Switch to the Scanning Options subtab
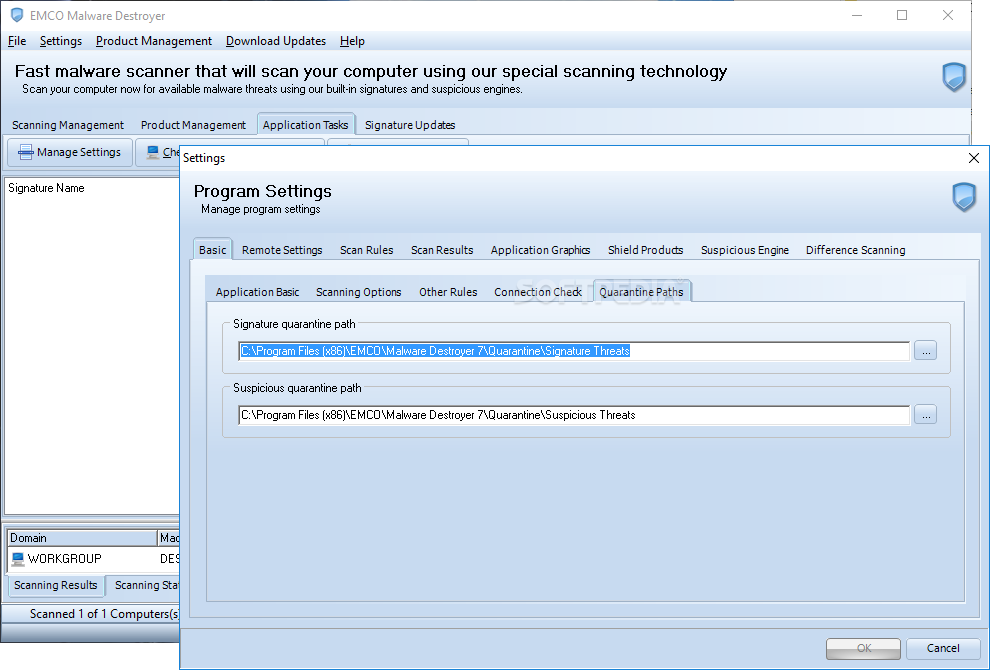990x670 pixels. [x=359, y=292]
